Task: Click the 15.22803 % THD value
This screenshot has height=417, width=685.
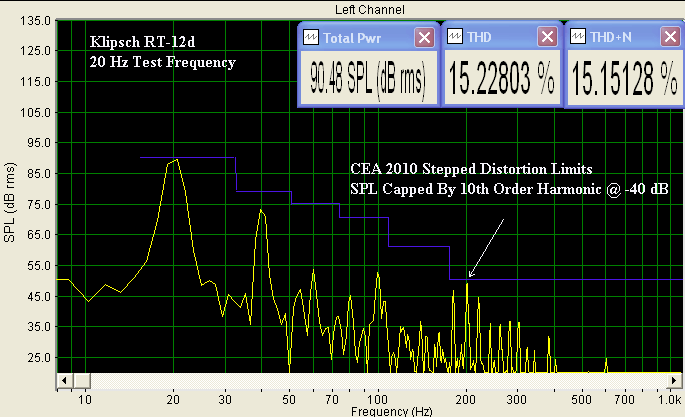Action: [502, 79]
